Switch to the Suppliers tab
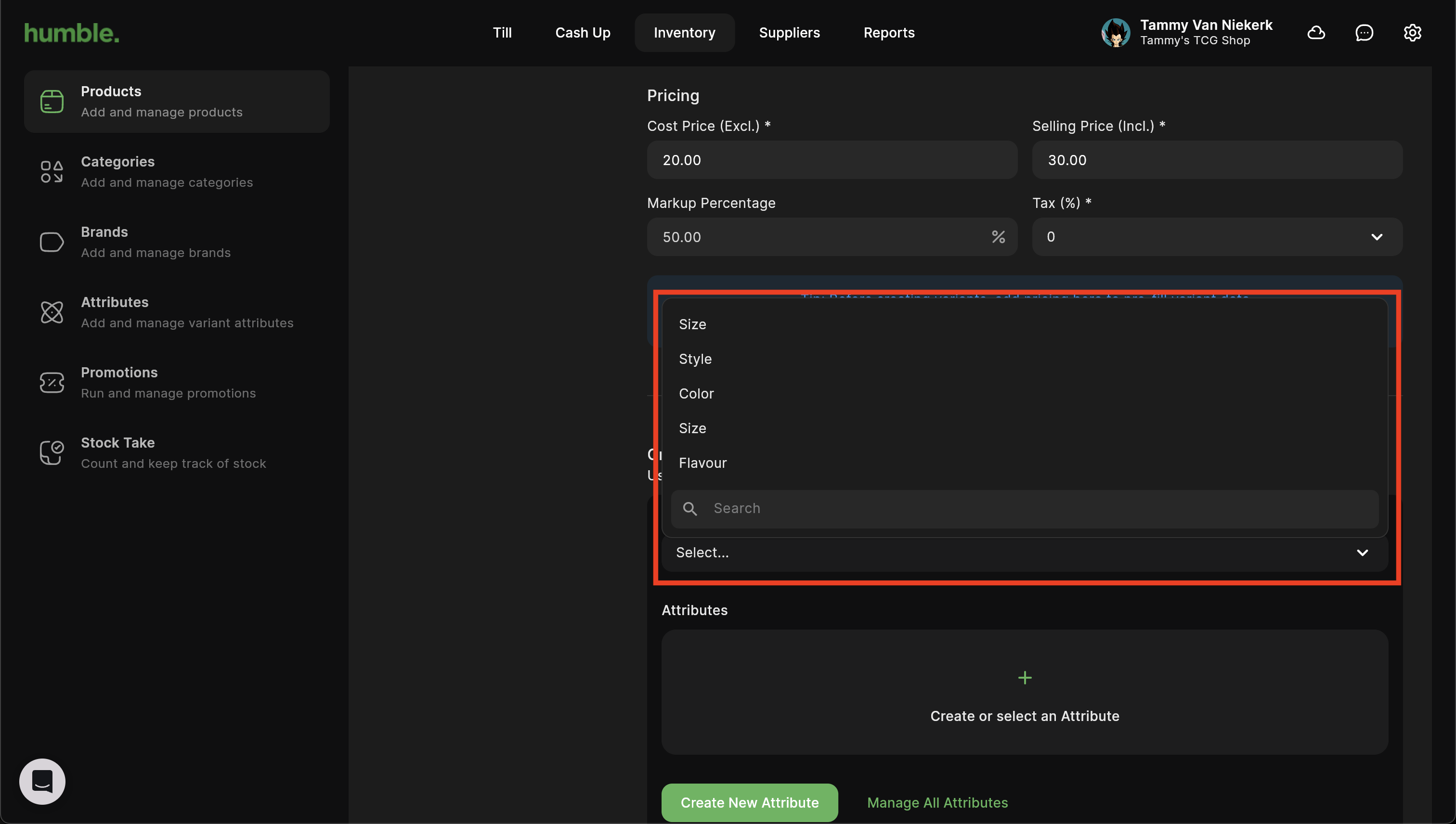This screenshot has width=1456, height=824. point(789,33)
